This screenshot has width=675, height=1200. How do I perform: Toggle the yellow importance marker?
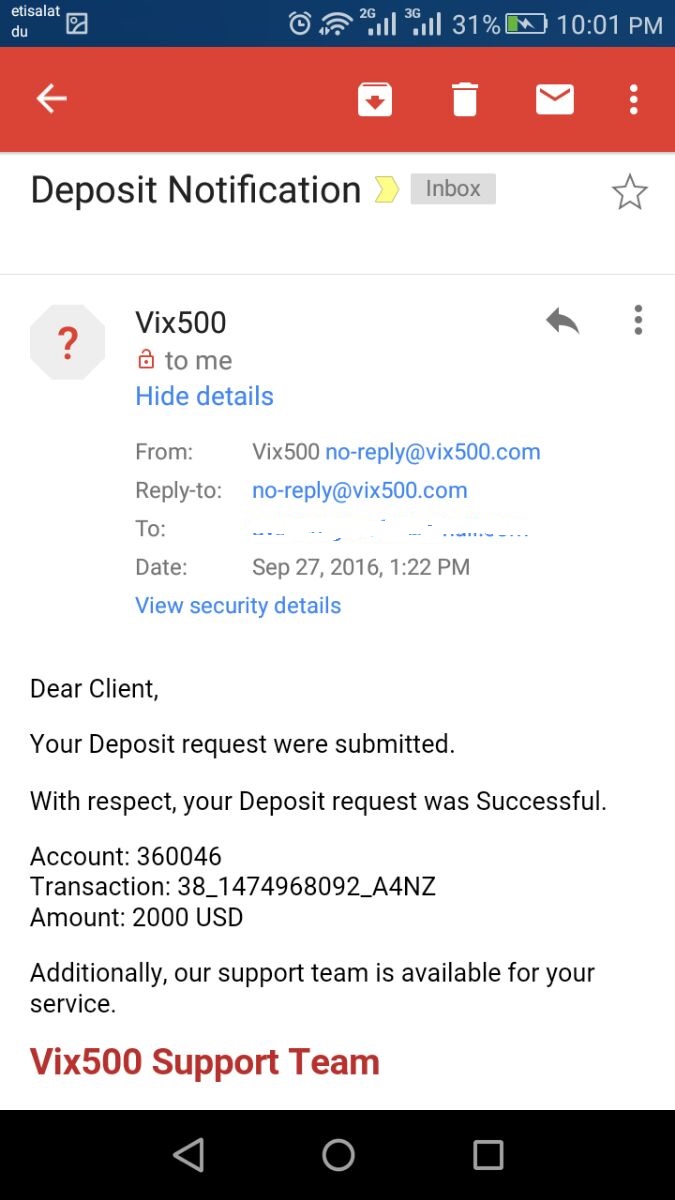387,189
